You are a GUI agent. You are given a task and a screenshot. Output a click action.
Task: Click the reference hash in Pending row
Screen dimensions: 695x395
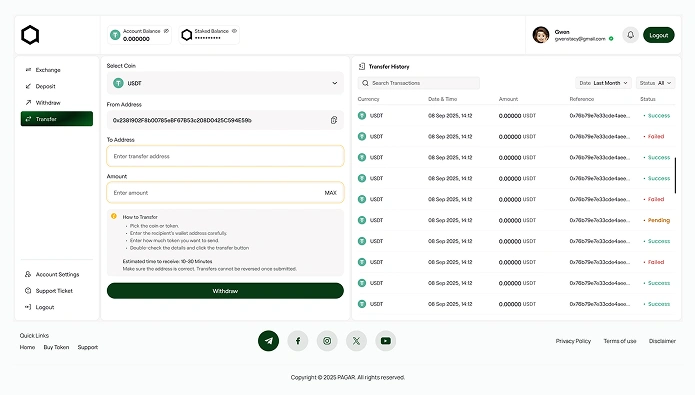[599, 220]
